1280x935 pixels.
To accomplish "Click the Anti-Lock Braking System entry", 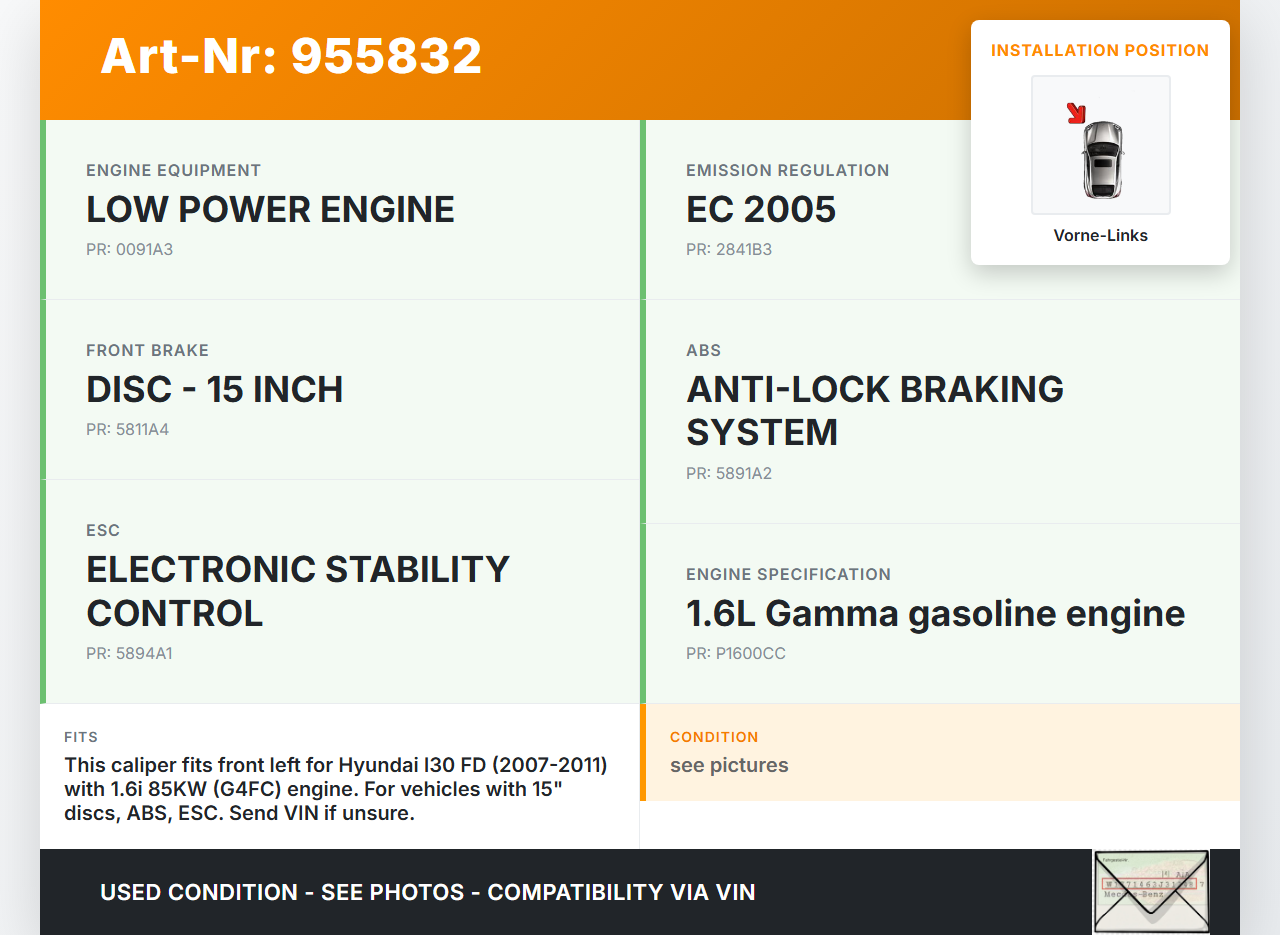I will [874, 410].
